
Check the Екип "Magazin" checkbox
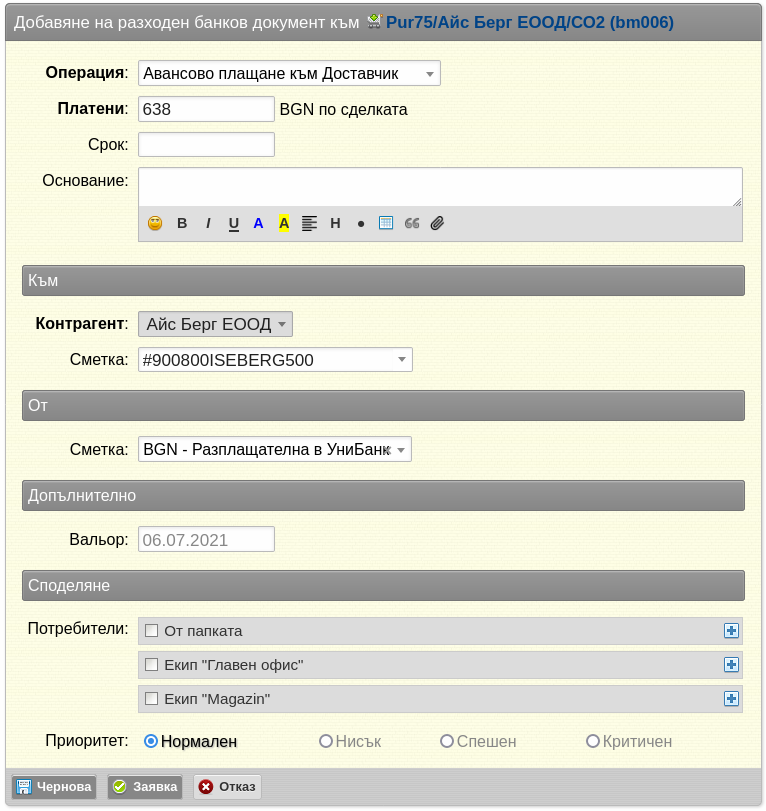(x=152, y=699)
